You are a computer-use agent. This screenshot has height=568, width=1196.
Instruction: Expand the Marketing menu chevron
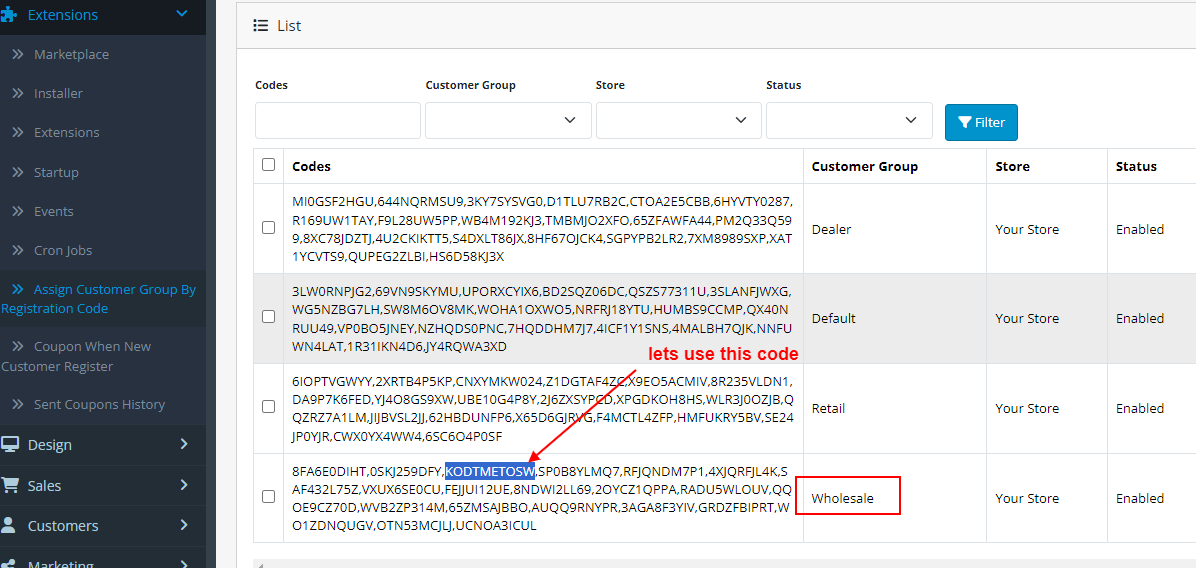tap(184, 564)
